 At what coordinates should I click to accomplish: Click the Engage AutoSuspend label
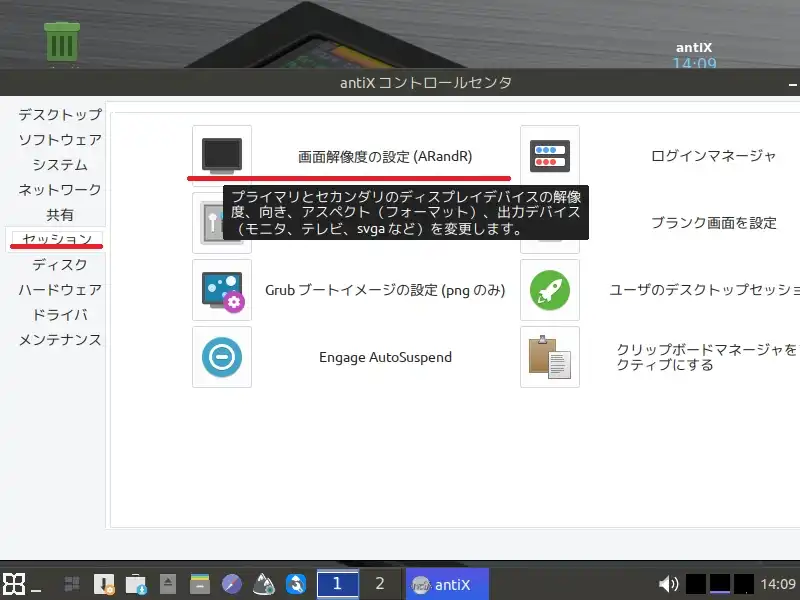point(385,357)
